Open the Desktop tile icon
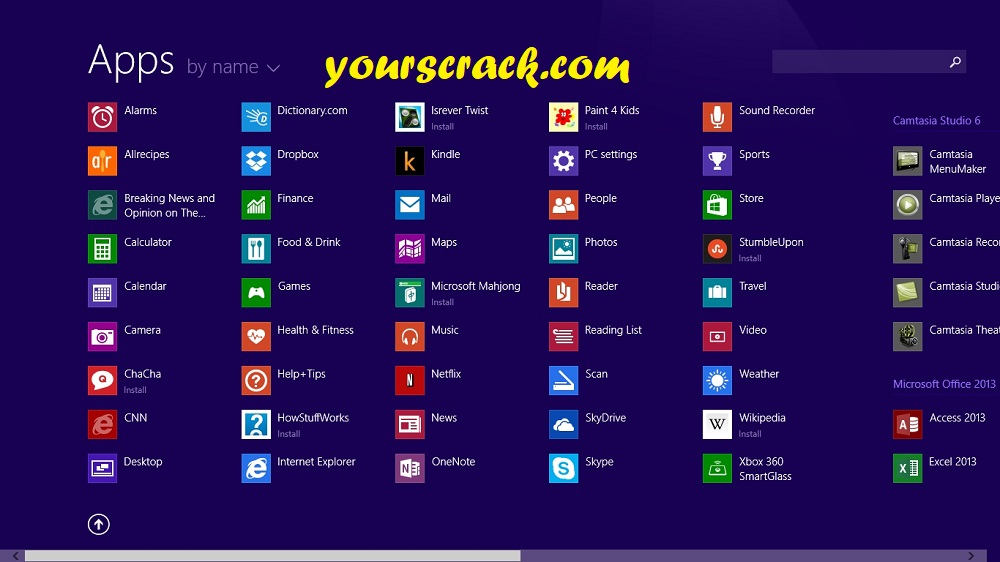This screenshot has height=562, width=1000. click(102, 468)
